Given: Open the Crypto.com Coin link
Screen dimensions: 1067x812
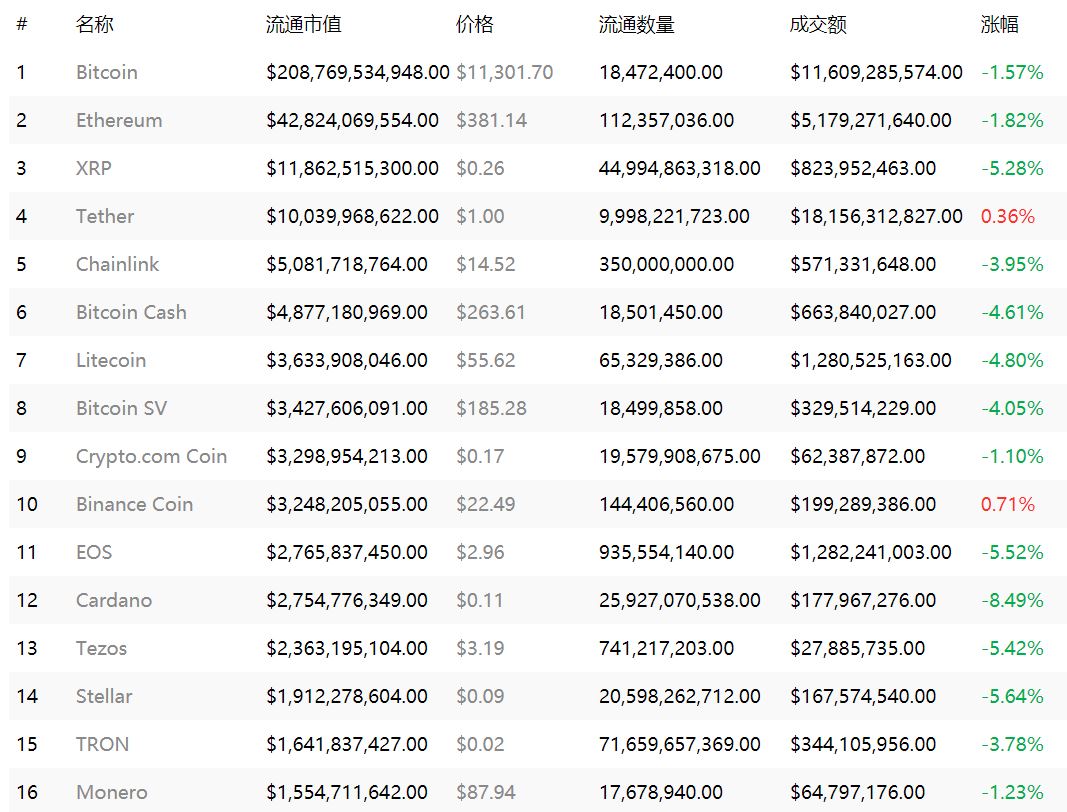Looking at the screenshot, I should pos(152,456).
